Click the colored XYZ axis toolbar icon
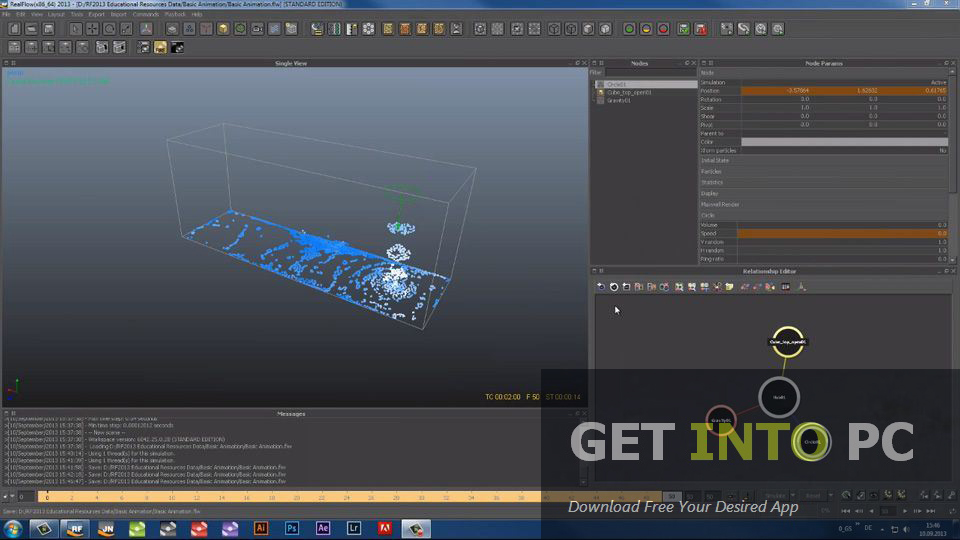 point(146,29)
